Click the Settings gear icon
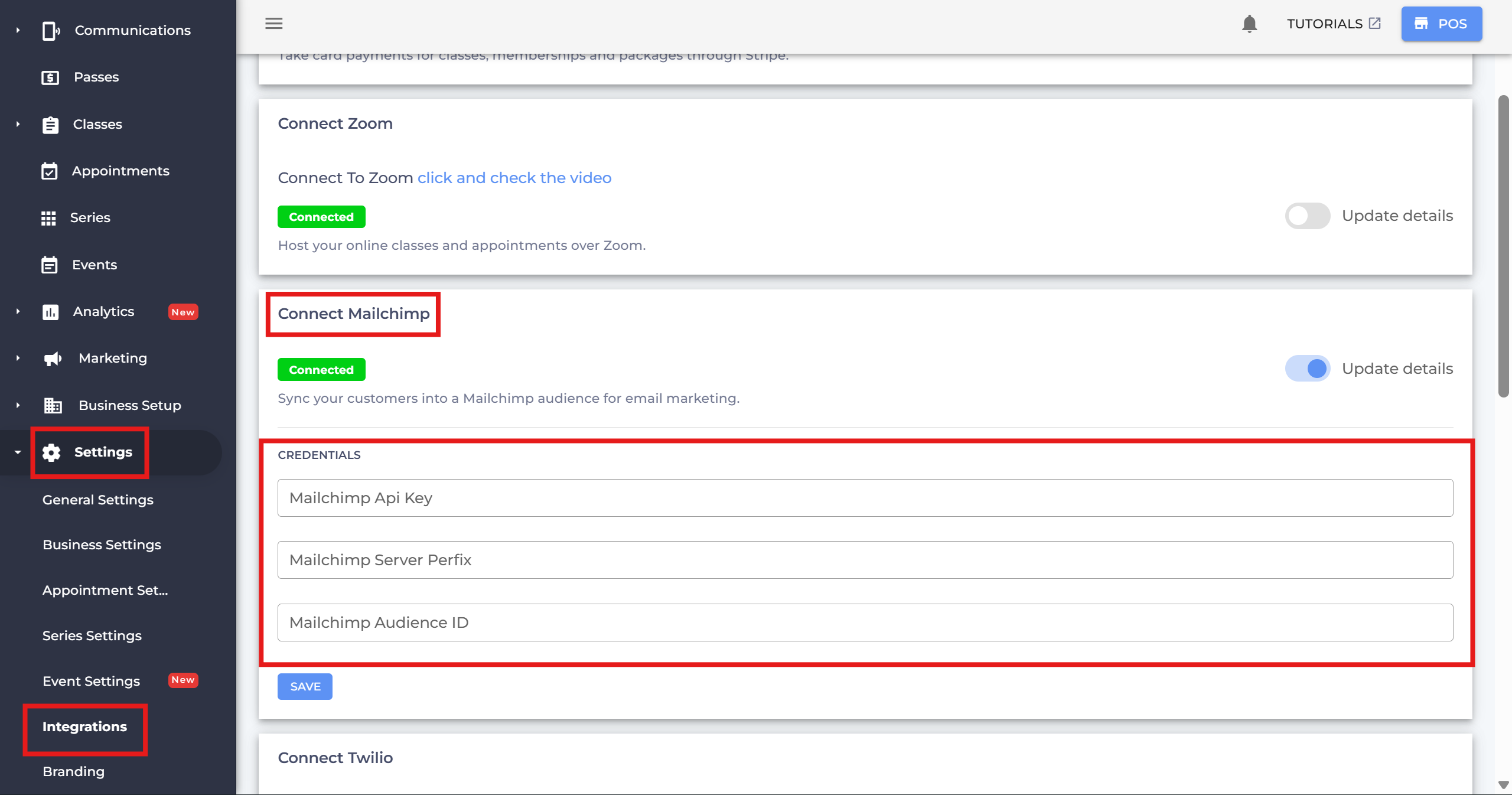The width and height of the screenshot is (1512, 795). (51, 452)
